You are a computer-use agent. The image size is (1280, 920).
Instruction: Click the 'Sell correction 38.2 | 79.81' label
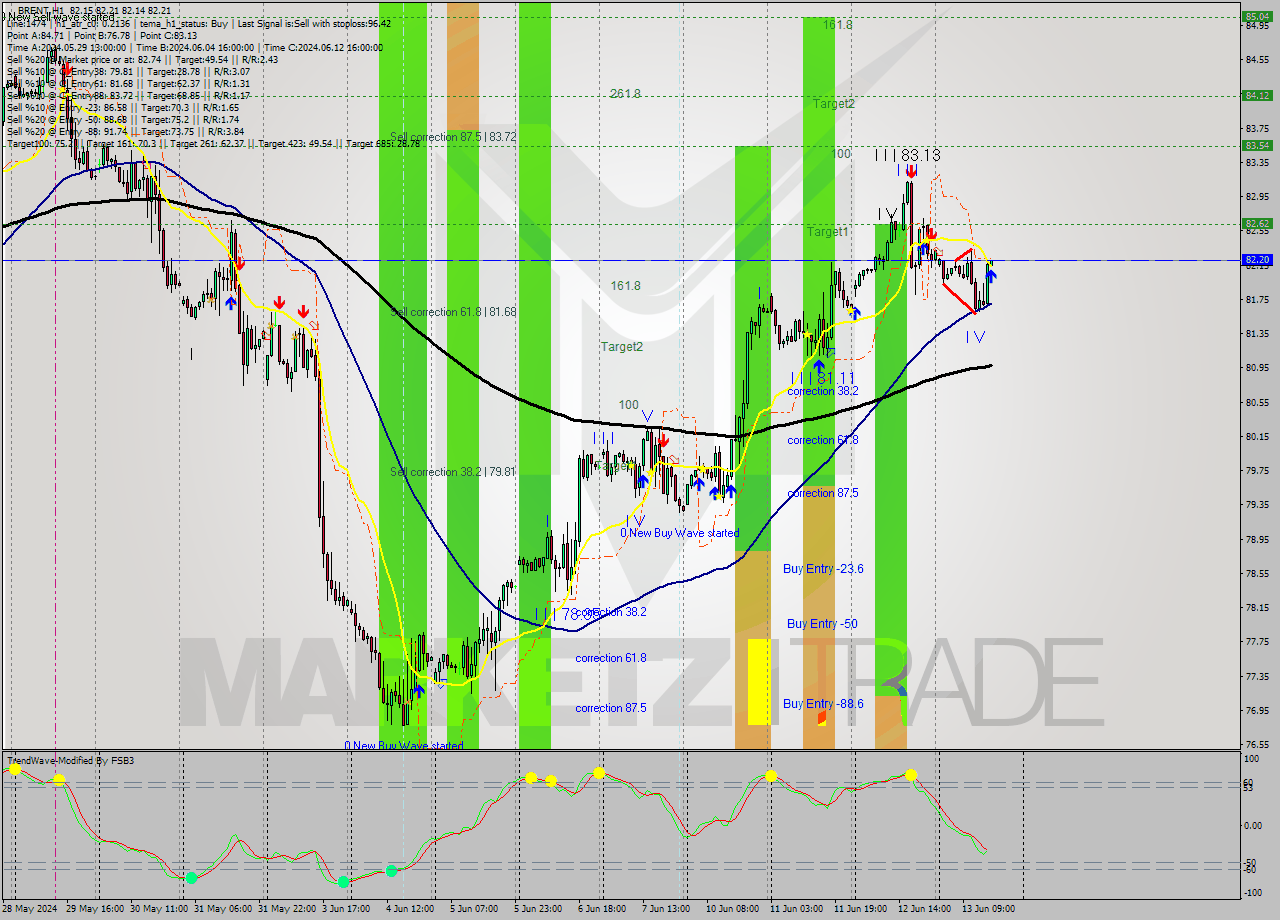point(453,471)
